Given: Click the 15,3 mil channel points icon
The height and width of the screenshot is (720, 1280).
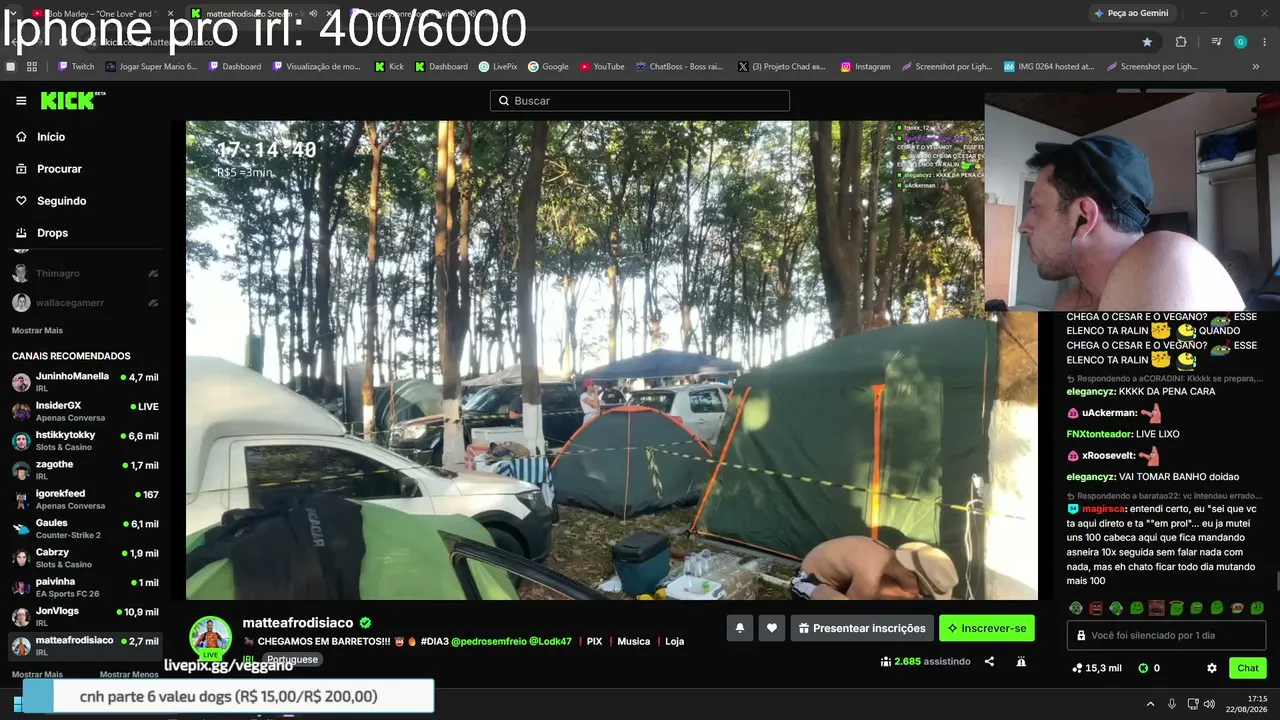Looking at the screenshot, I should [x=1076, y=668].
